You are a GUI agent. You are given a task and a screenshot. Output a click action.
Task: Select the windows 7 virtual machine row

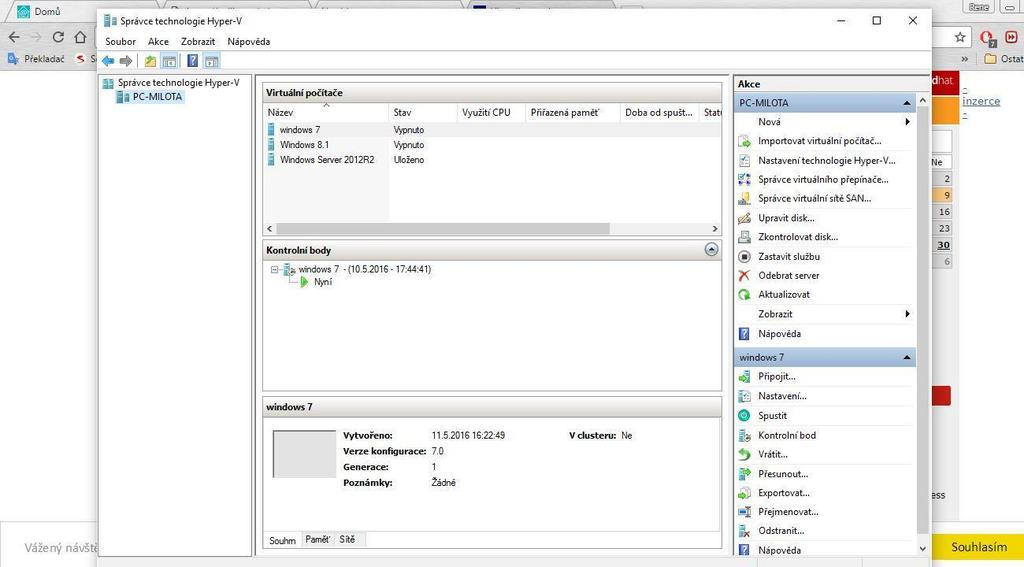click(493, 130)
